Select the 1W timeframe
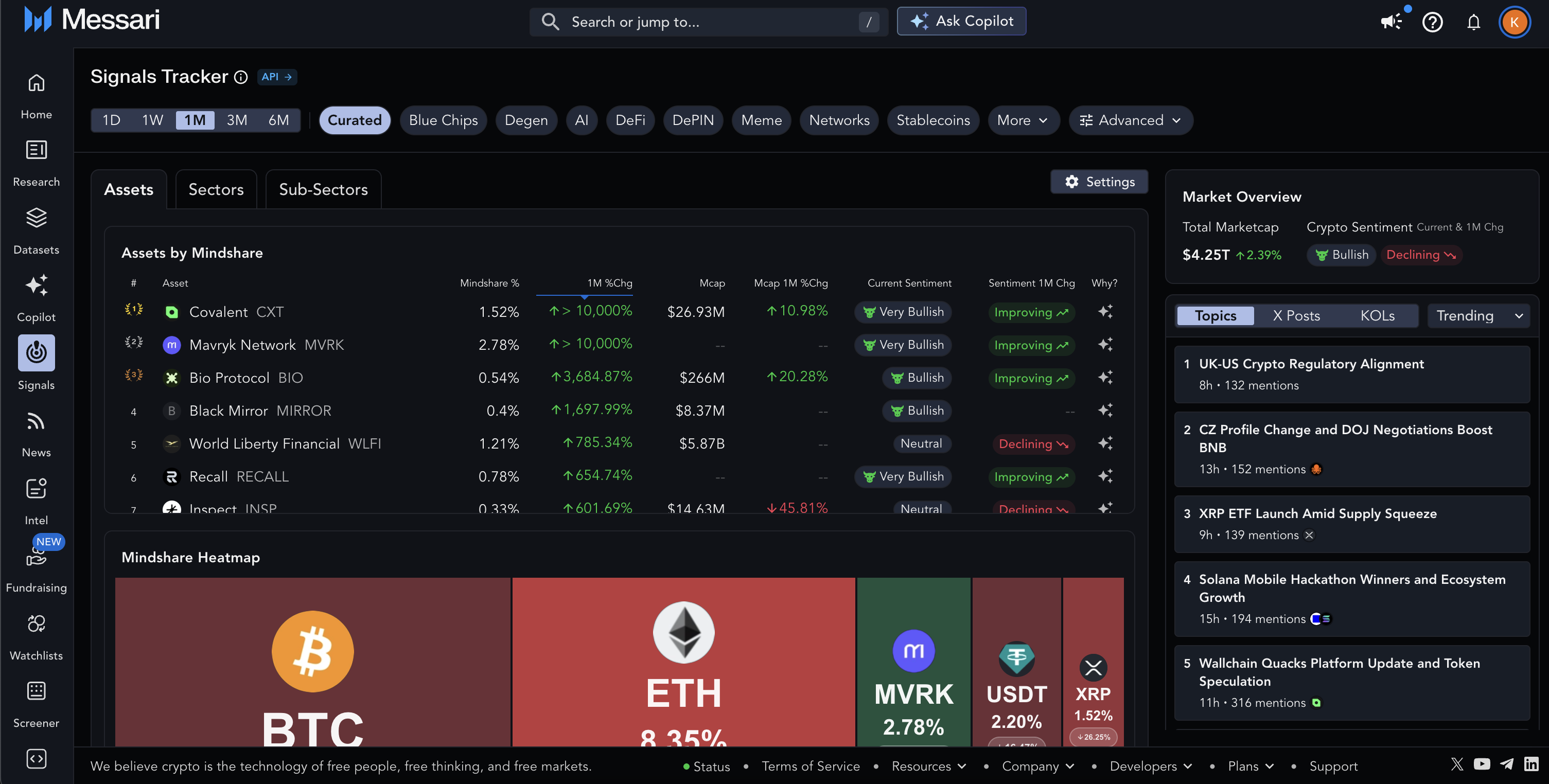The height and width of the screenshot is (784, 1549). click(x=153, y=120)
